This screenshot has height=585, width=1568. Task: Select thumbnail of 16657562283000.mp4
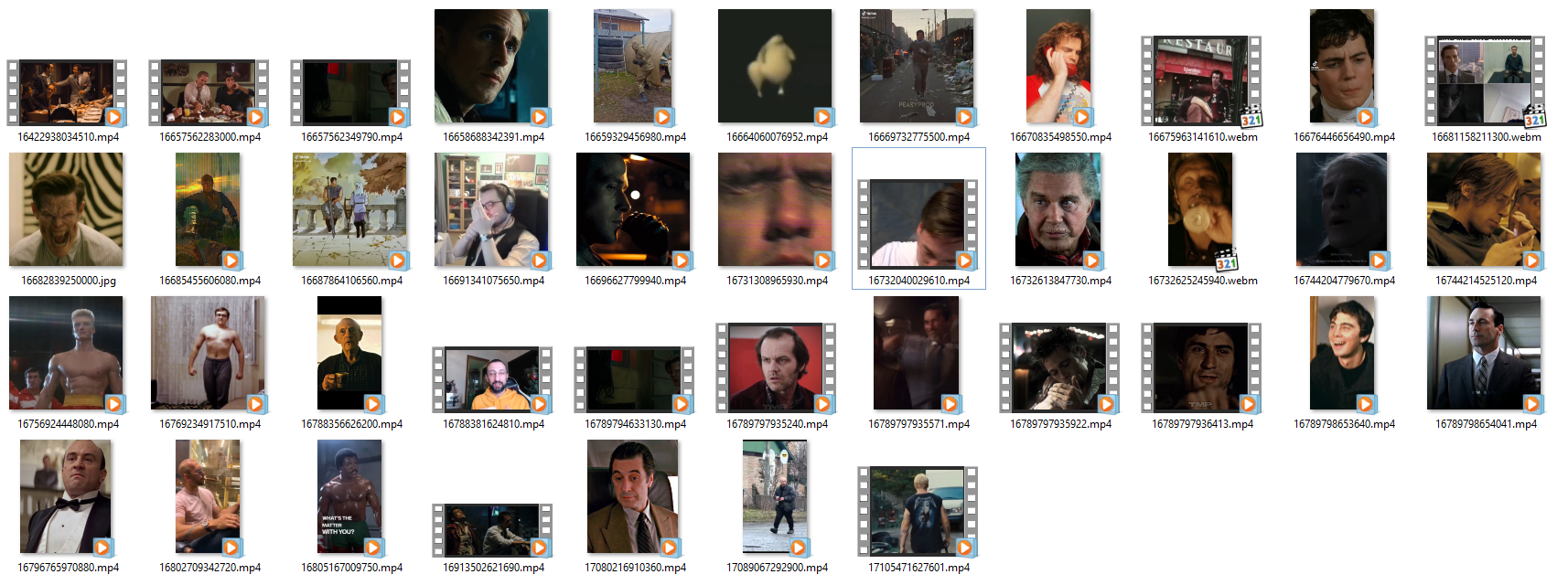[209, 92]
